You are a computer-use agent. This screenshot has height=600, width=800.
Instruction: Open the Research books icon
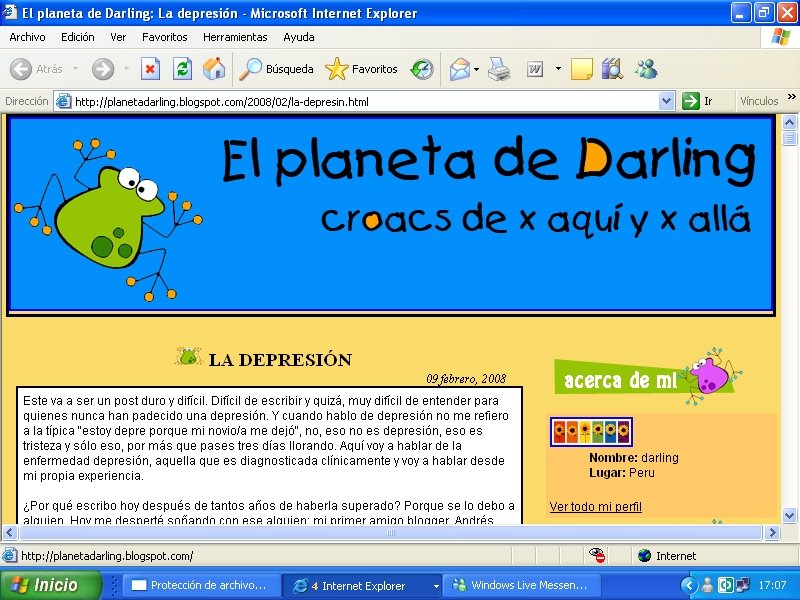pyautogui.click(x=612, y=69)
